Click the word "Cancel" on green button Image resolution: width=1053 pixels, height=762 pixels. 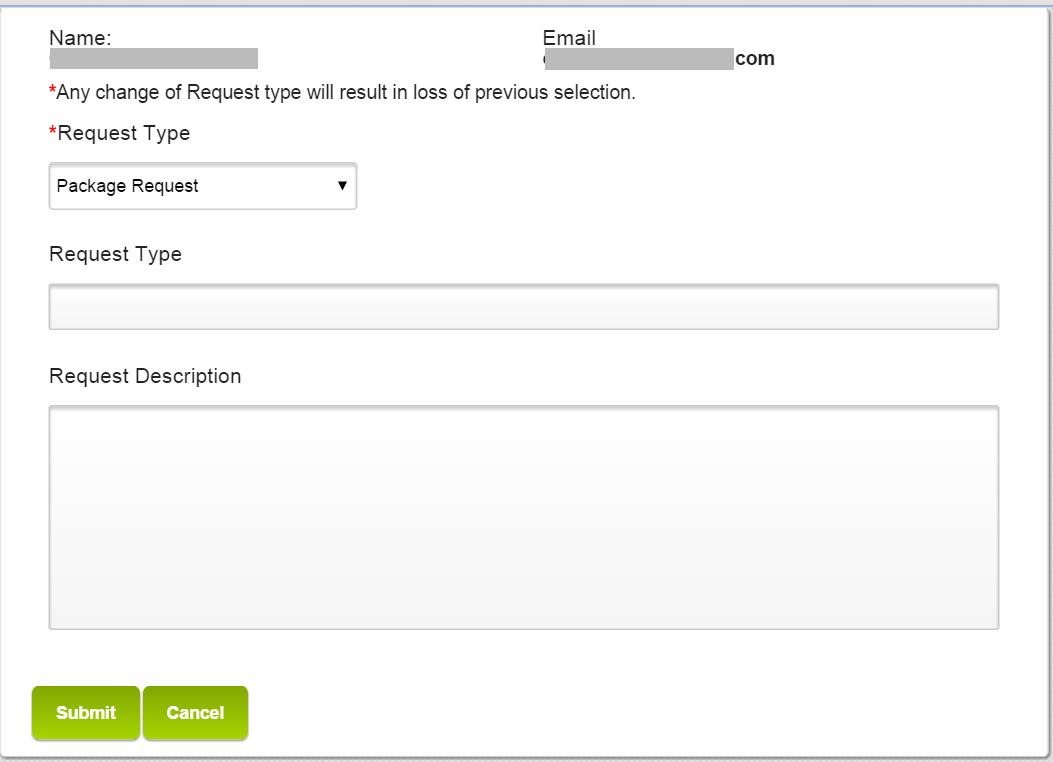coord(195,713)
